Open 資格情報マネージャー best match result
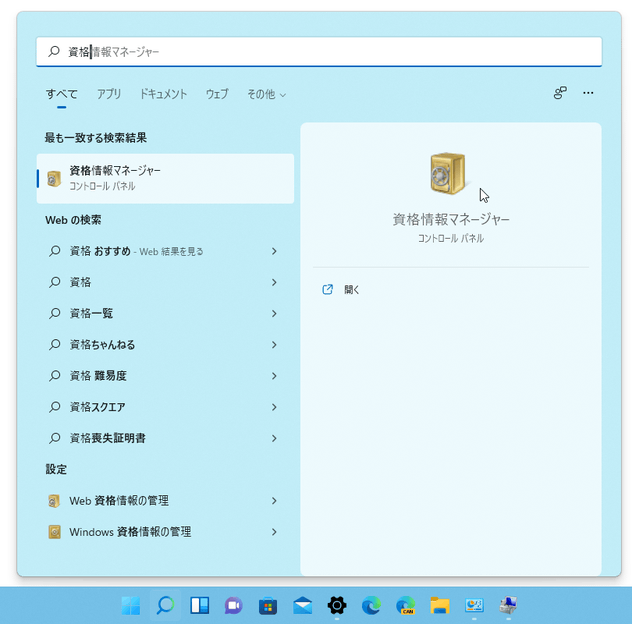The height and width of the screenshot is (624, 632). 165,178
